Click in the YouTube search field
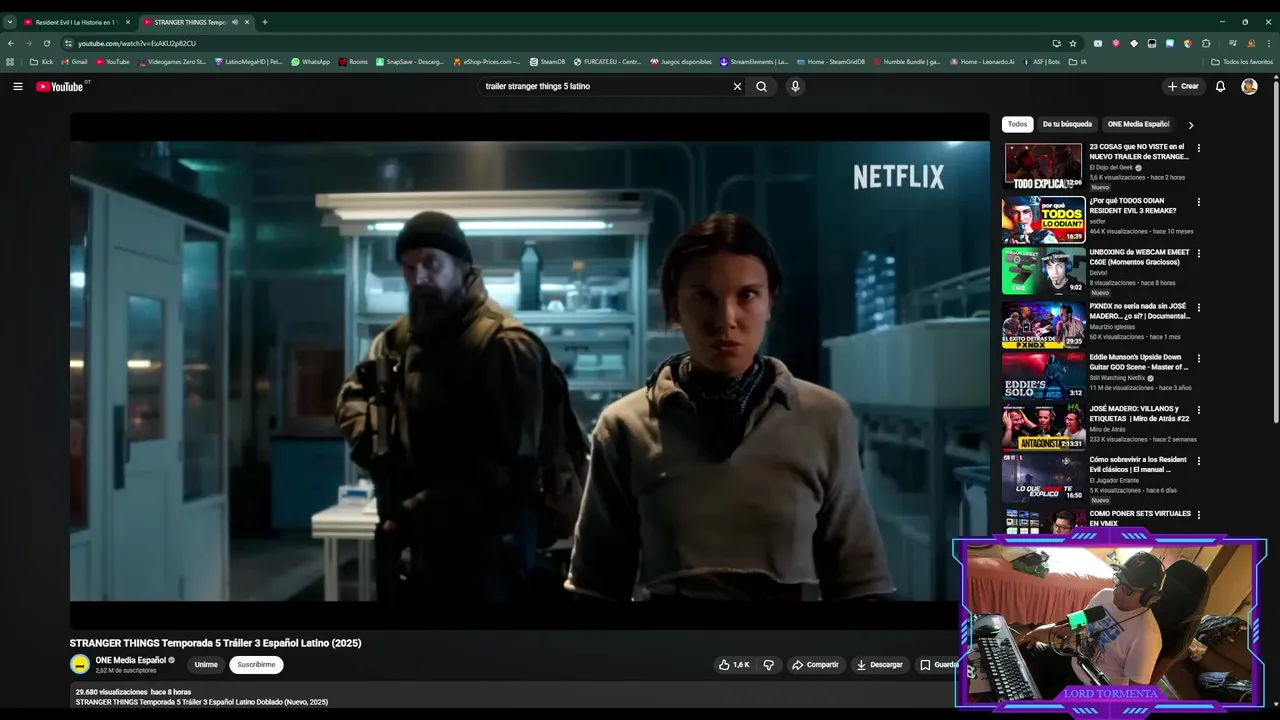The image size is (1280, 720). (605, 86)
